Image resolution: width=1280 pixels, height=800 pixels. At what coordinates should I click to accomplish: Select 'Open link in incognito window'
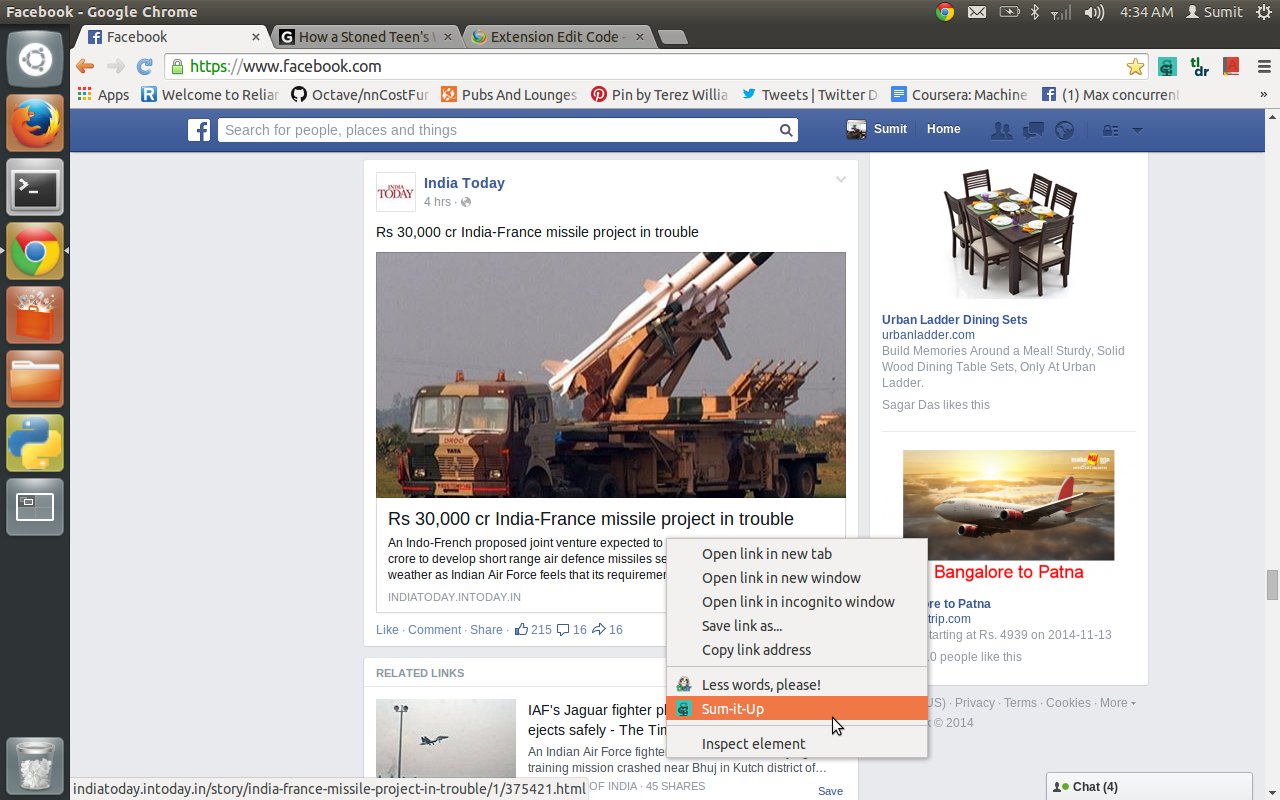pyautogui.click(x=797, y=602)
